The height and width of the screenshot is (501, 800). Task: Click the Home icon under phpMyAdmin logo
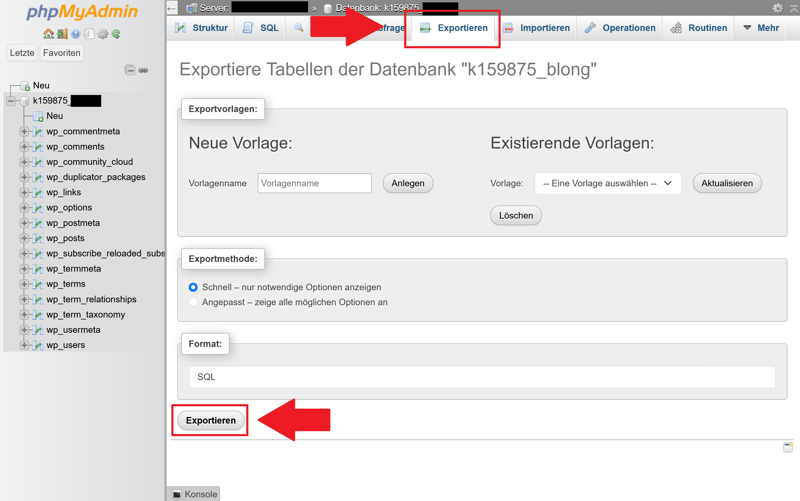pyautogui.click(x=48, y=34)
